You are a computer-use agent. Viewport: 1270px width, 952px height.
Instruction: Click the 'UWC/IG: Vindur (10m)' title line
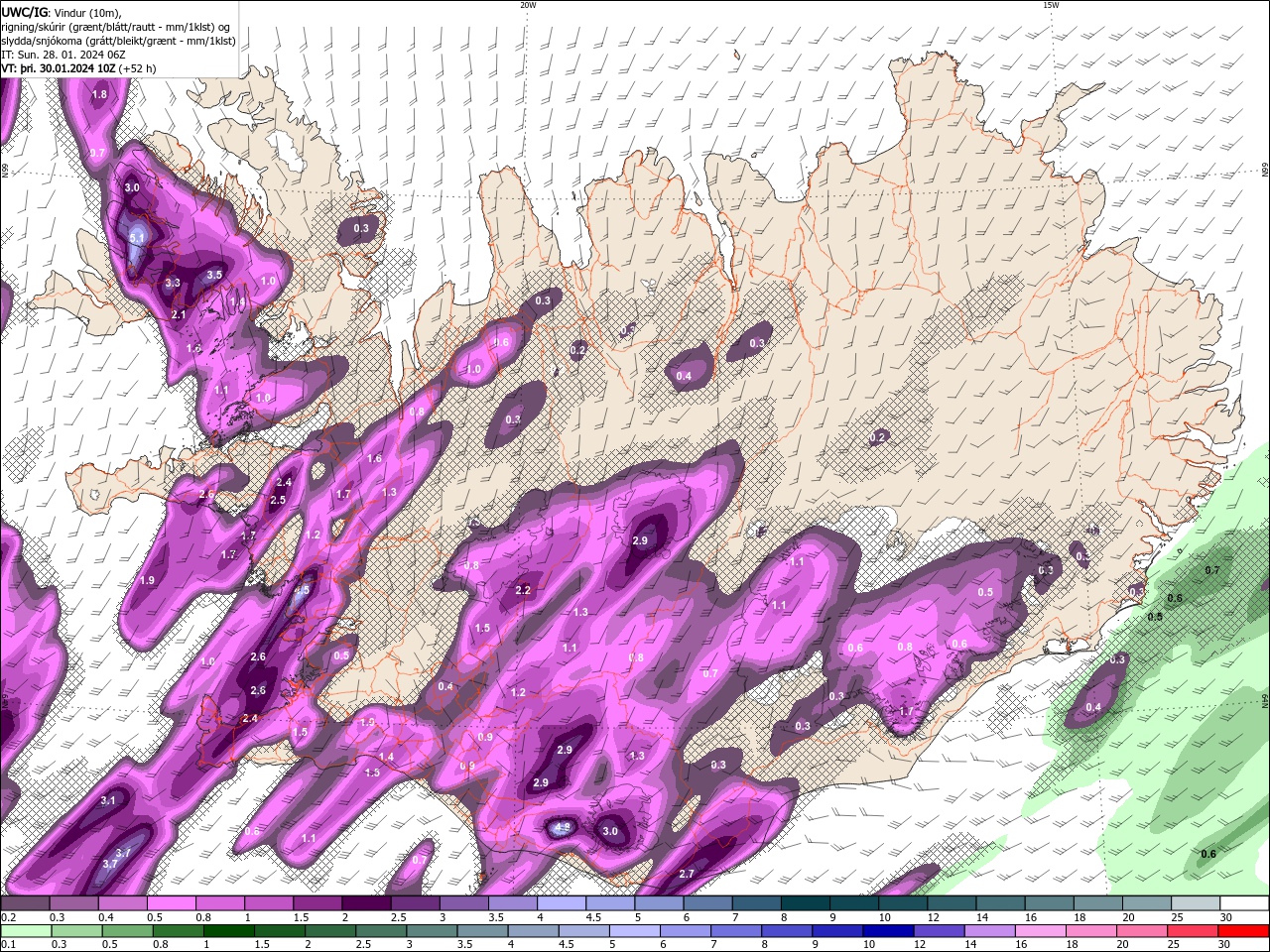[x=62, y=12]
